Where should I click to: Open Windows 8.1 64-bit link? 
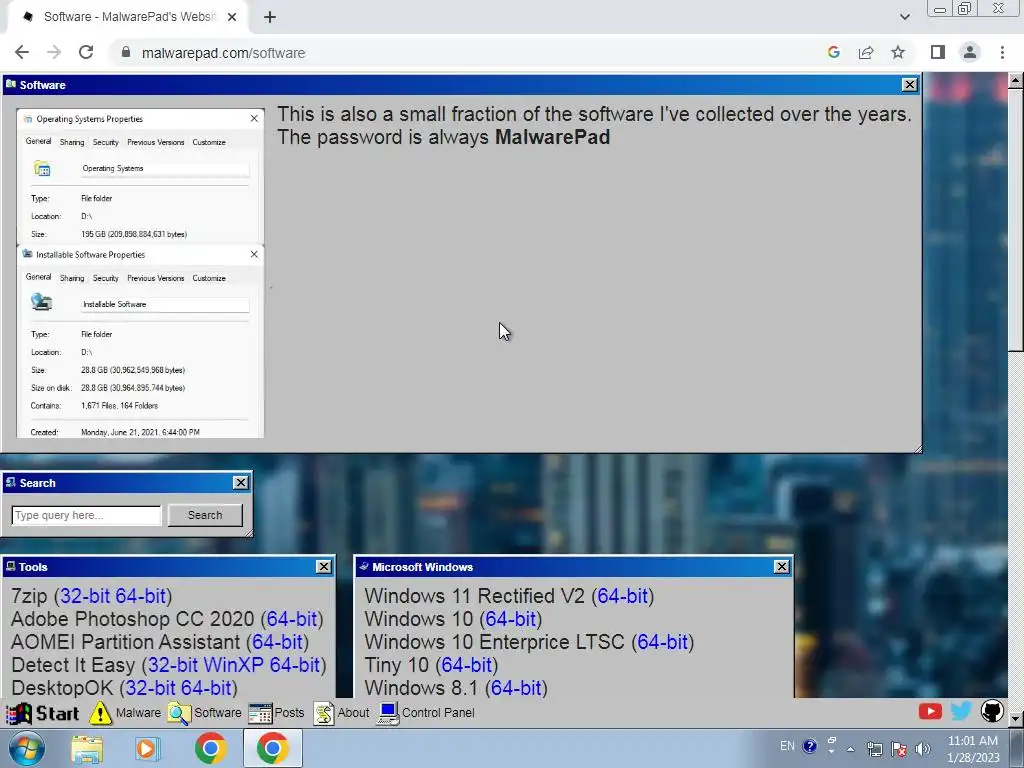[516, 688]
